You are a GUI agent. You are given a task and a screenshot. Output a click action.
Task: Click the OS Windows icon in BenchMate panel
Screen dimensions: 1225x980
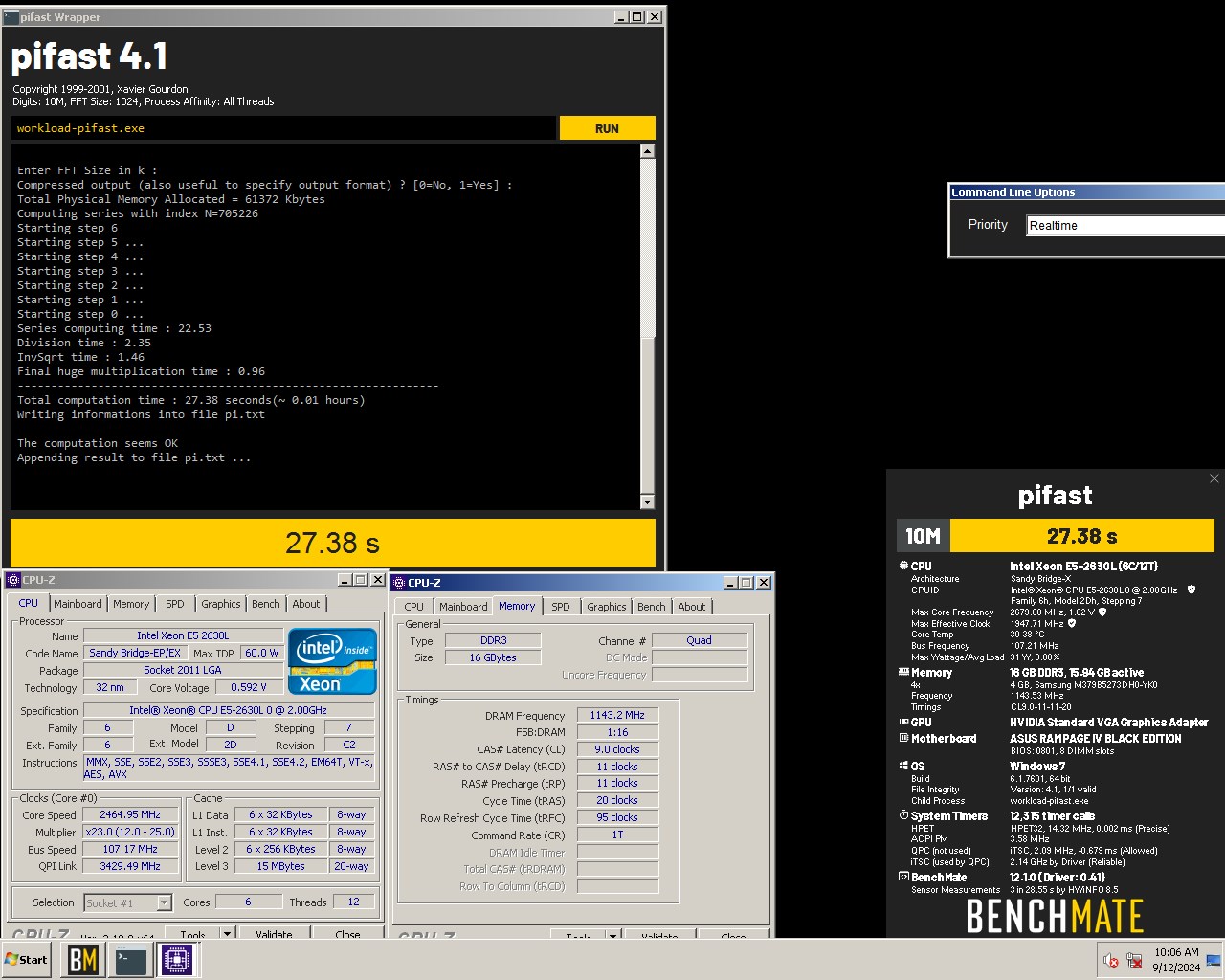(x=903, y=766)
